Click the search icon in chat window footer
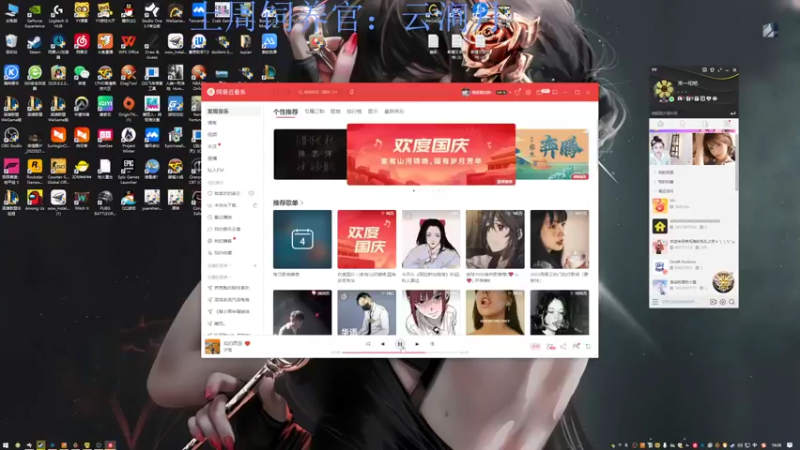Image resolution: width=800 pixels, height=450 pixels. 732,302
